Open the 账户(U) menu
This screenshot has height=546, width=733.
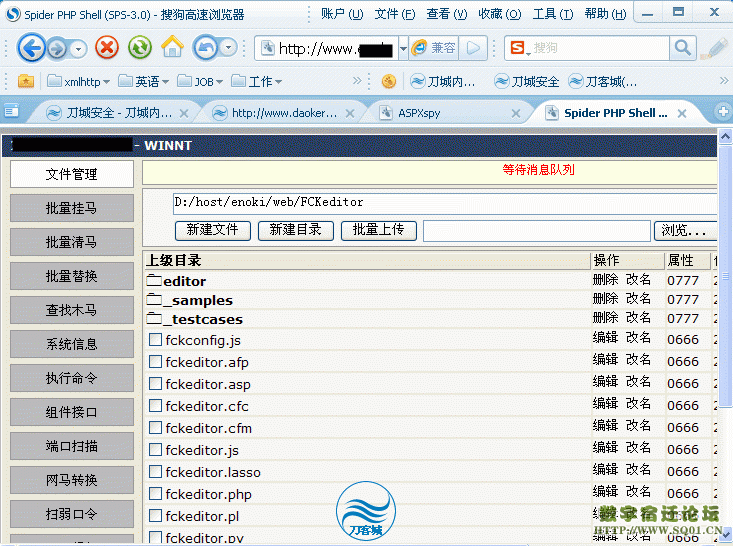342,14
